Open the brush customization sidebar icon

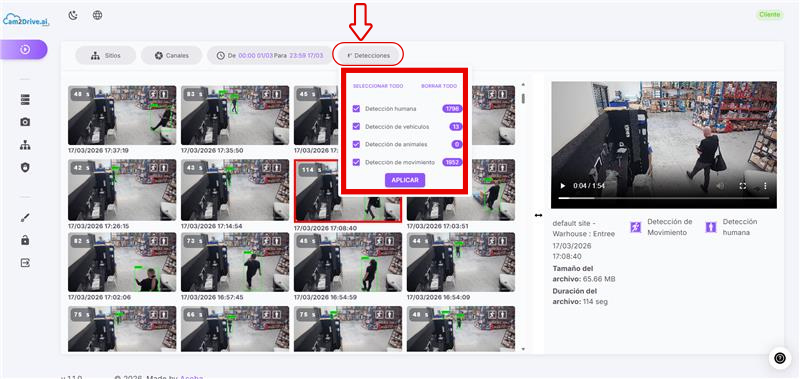(25, 218)
